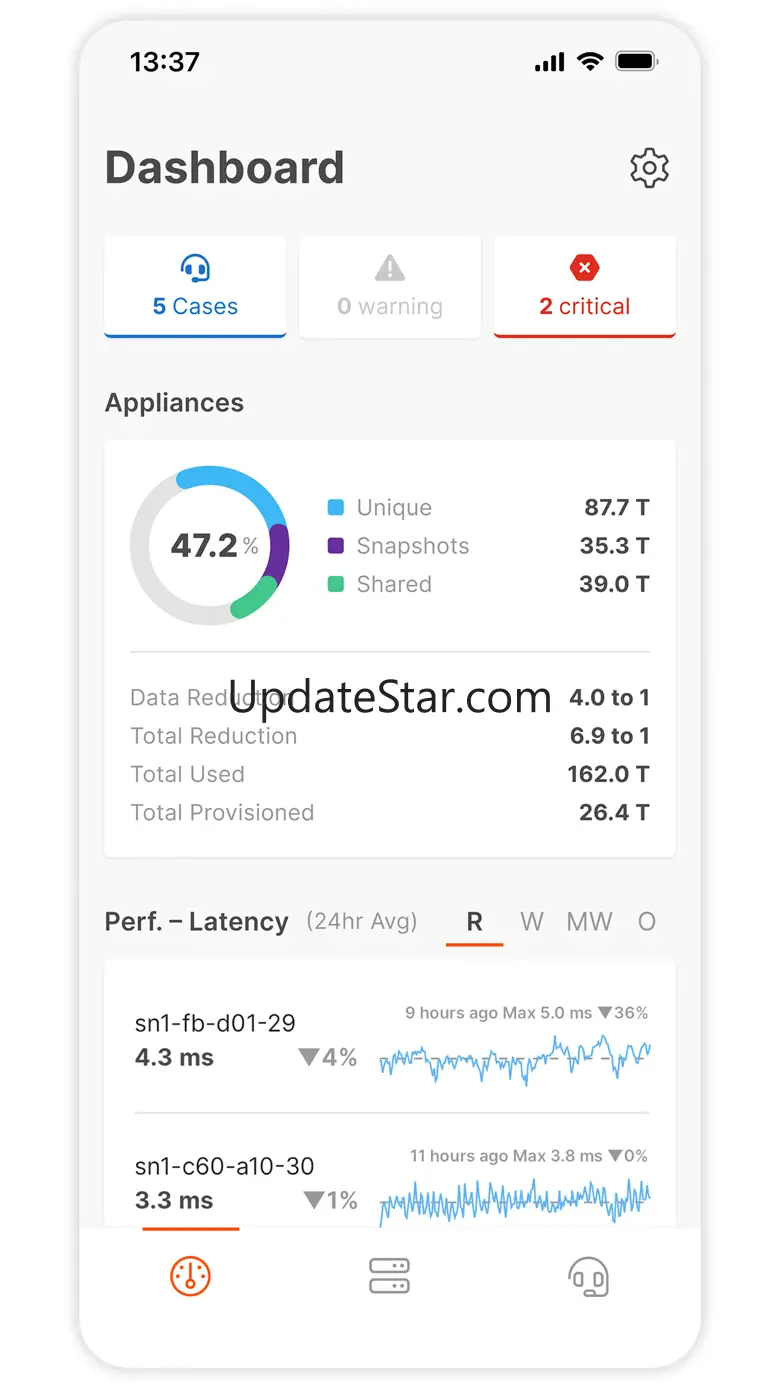Click the 162.0 T Total Used value
The image size is (780, 1387).
(609, 774)
